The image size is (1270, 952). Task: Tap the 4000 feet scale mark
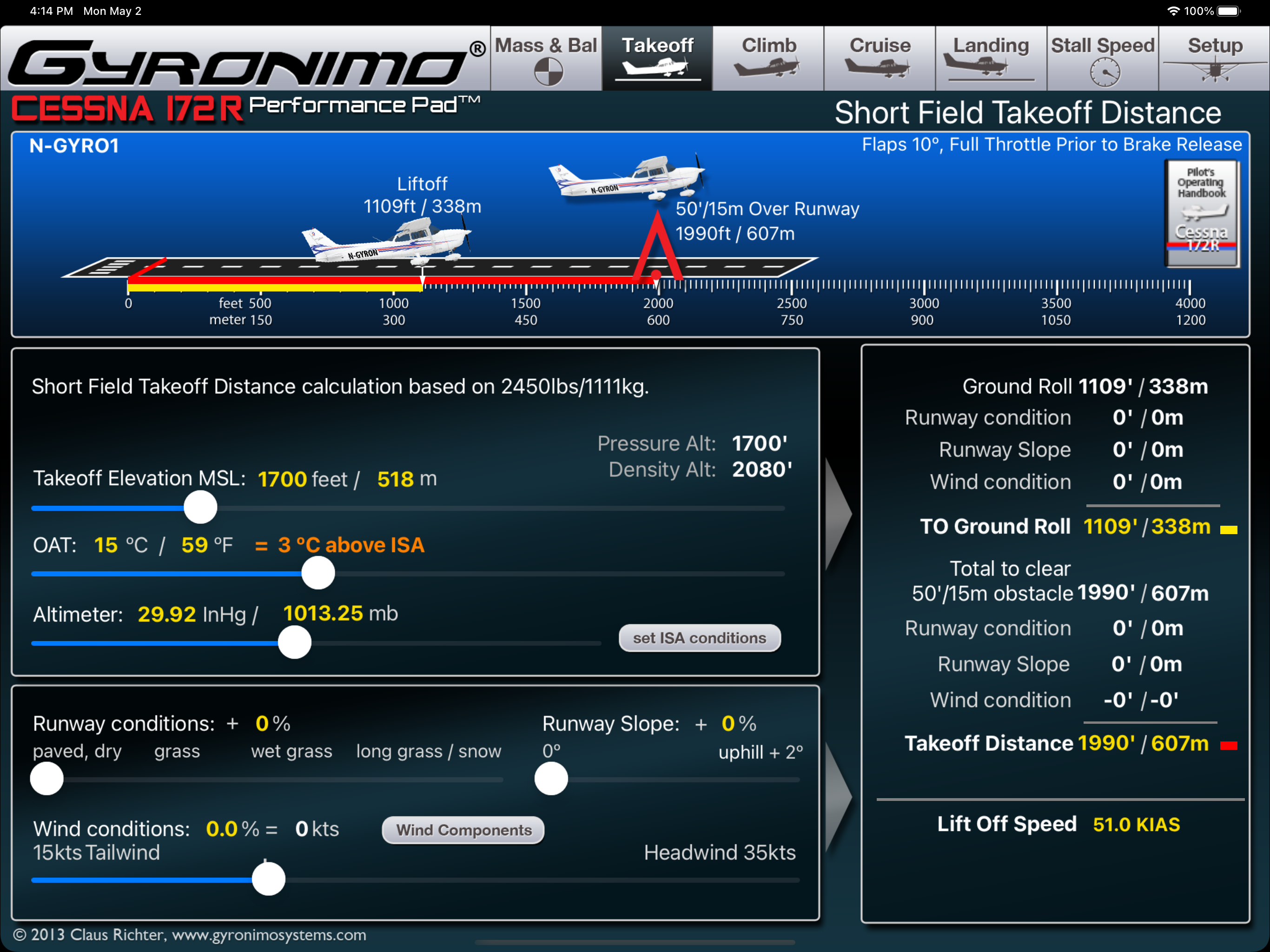coord(1190,303)
